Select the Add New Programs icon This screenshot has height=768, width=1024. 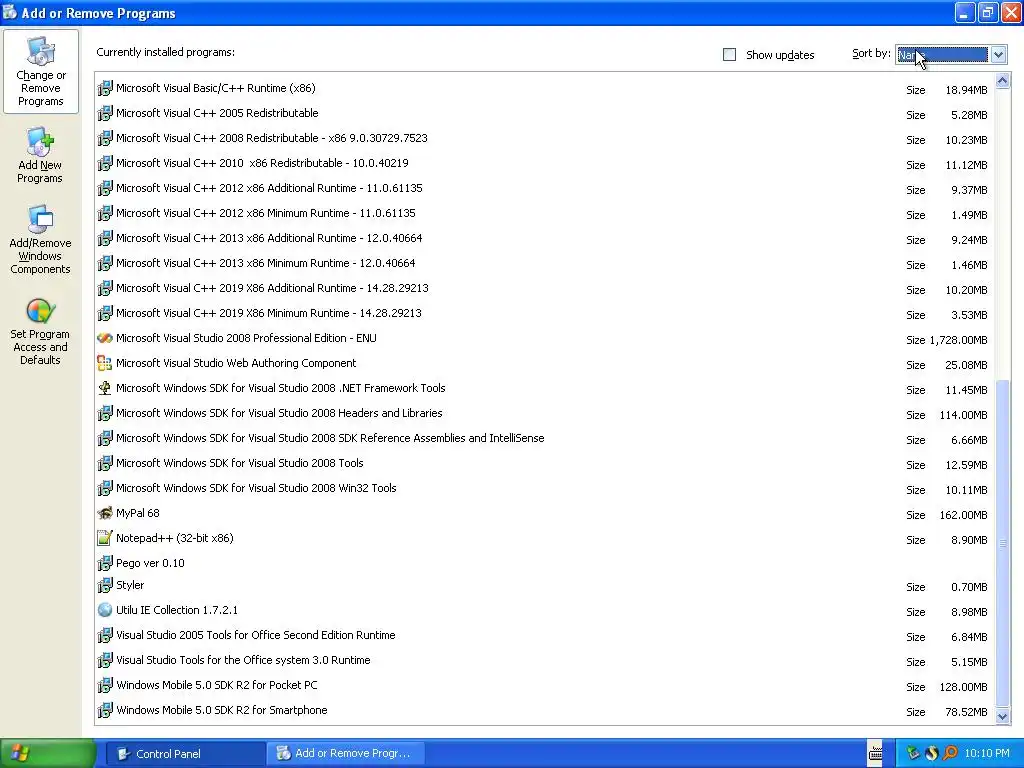[40, 142]
